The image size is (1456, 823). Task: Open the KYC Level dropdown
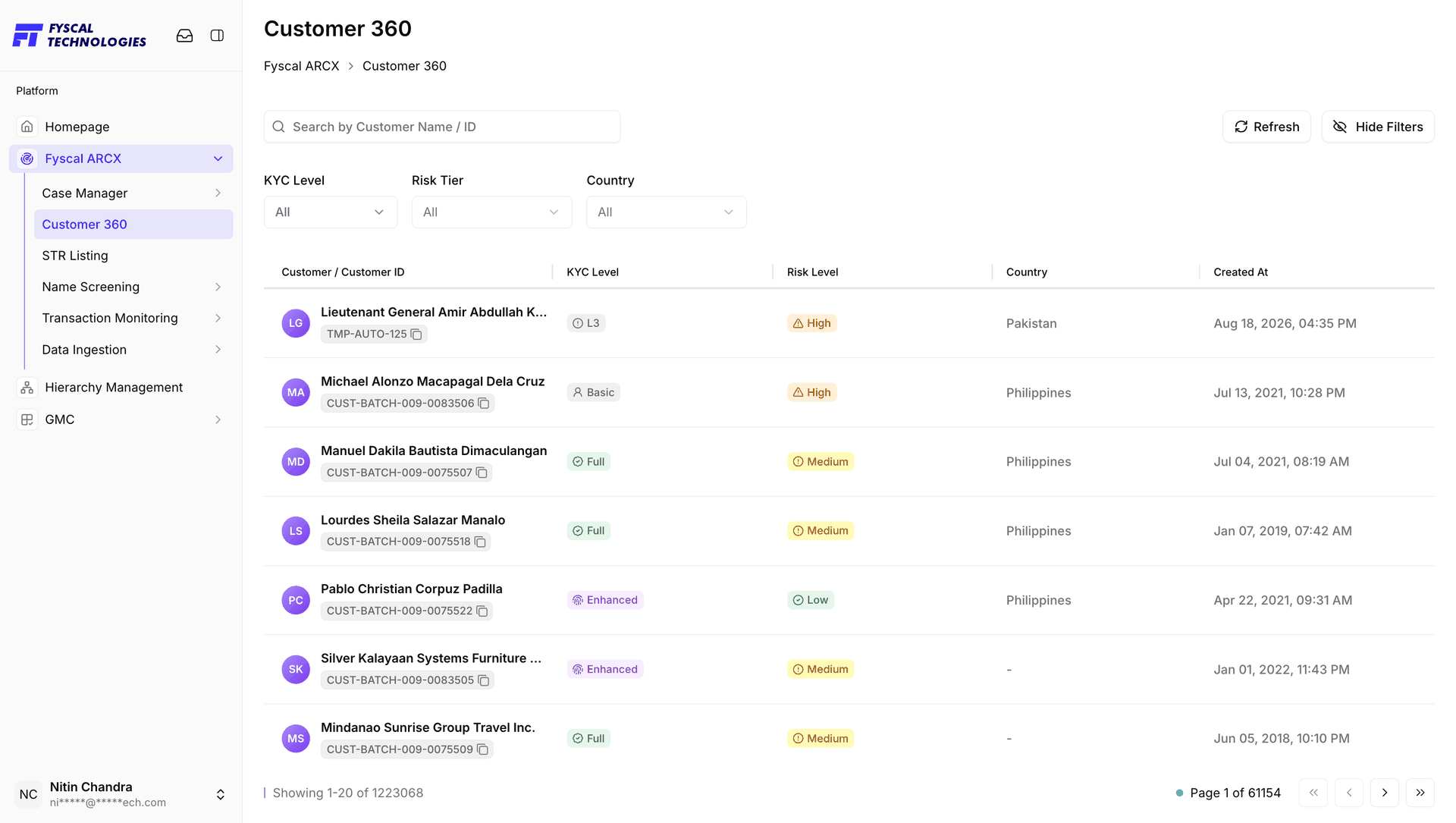[331, 212]
